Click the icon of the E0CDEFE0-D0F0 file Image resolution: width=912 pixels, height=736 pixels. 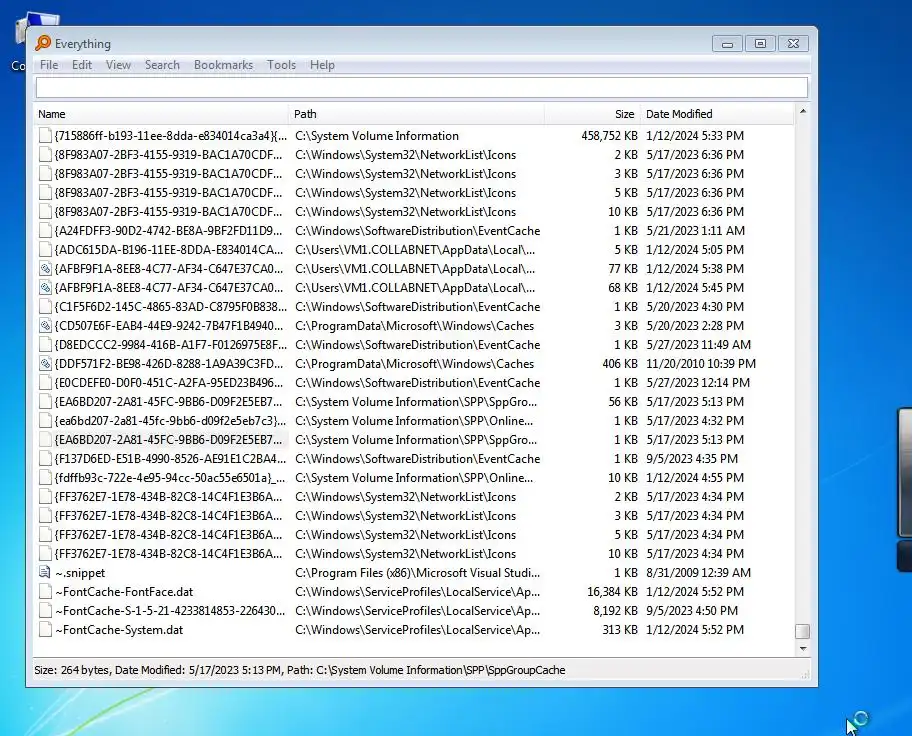click(45, 383)
